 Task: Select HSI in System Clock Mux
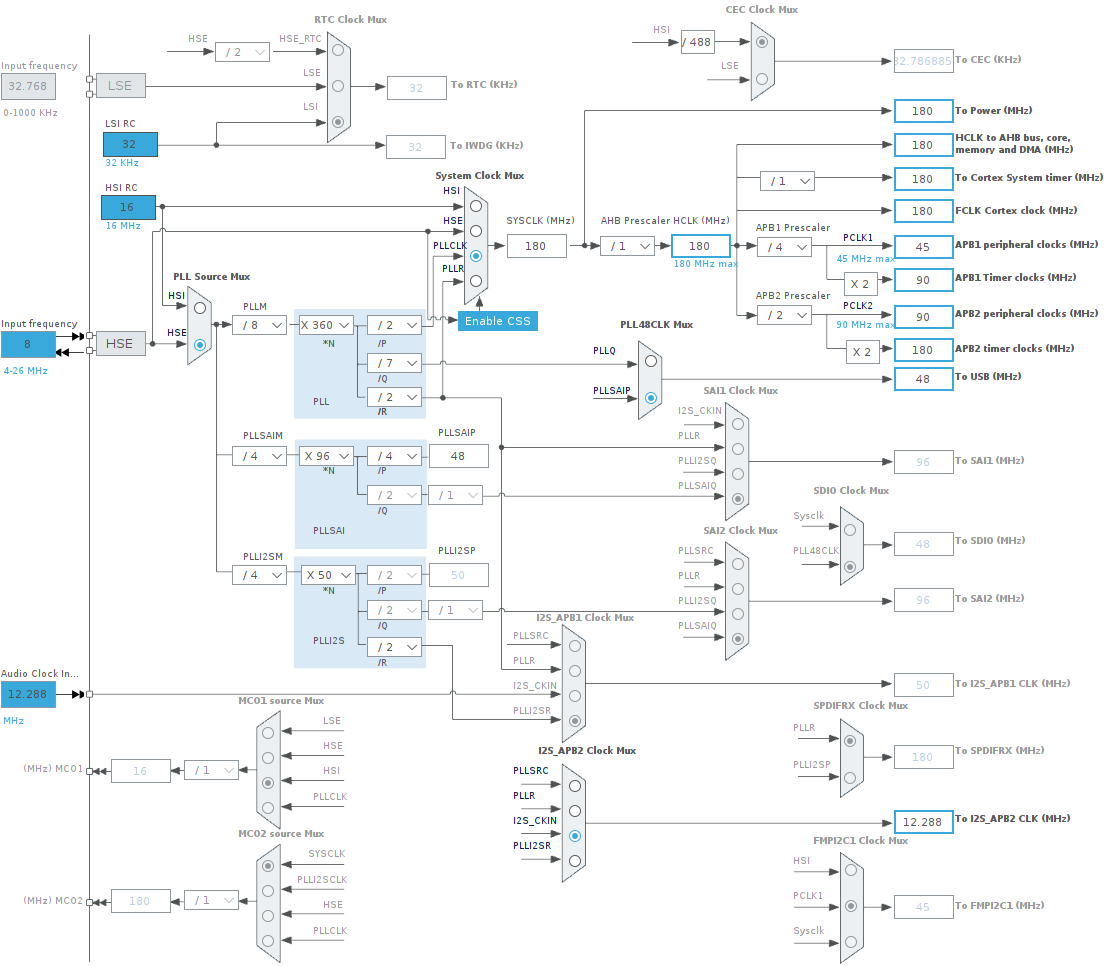point(476,204)
